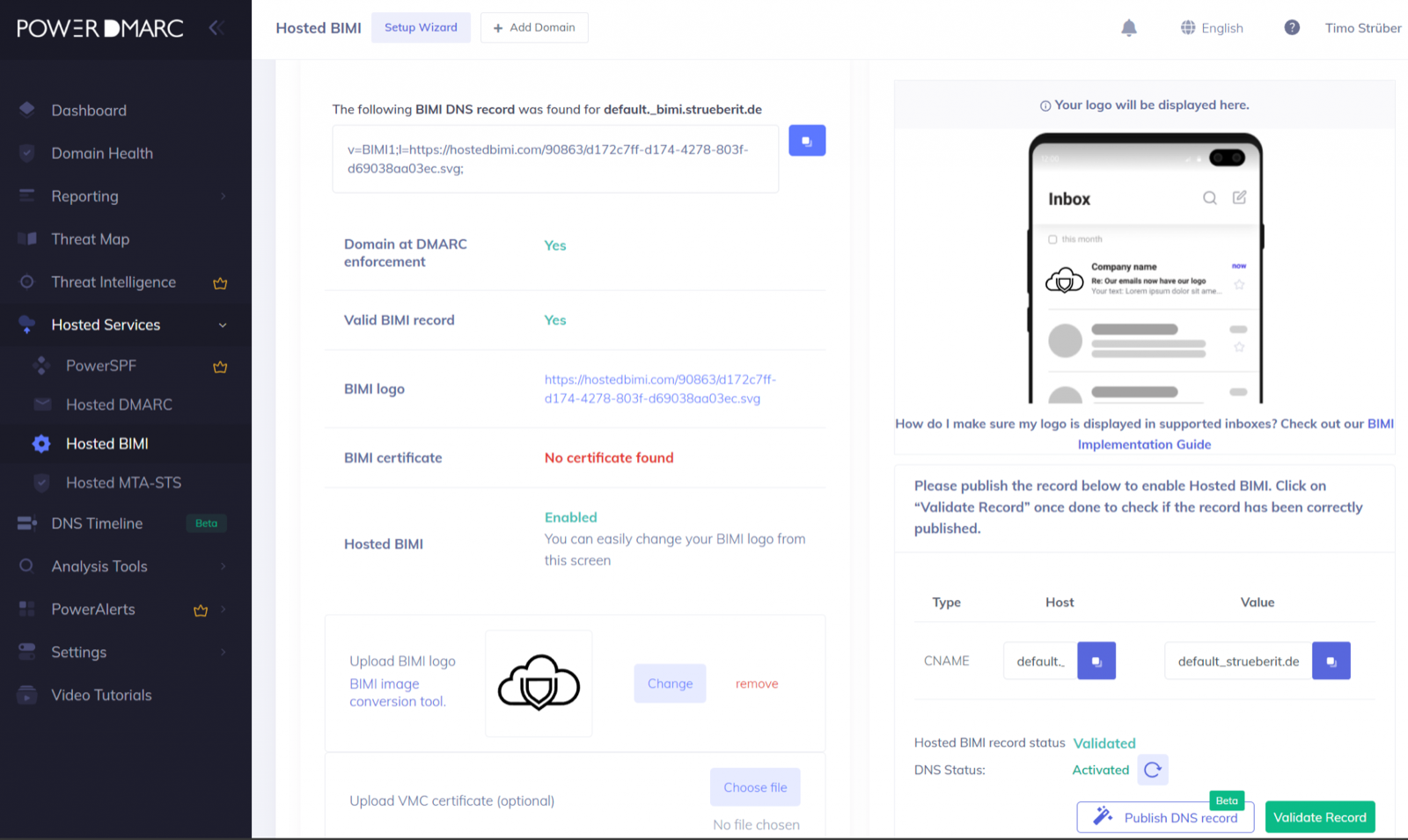Expand the Reporting submenu
1408x840 pixels.
click(x=223, y=196)
